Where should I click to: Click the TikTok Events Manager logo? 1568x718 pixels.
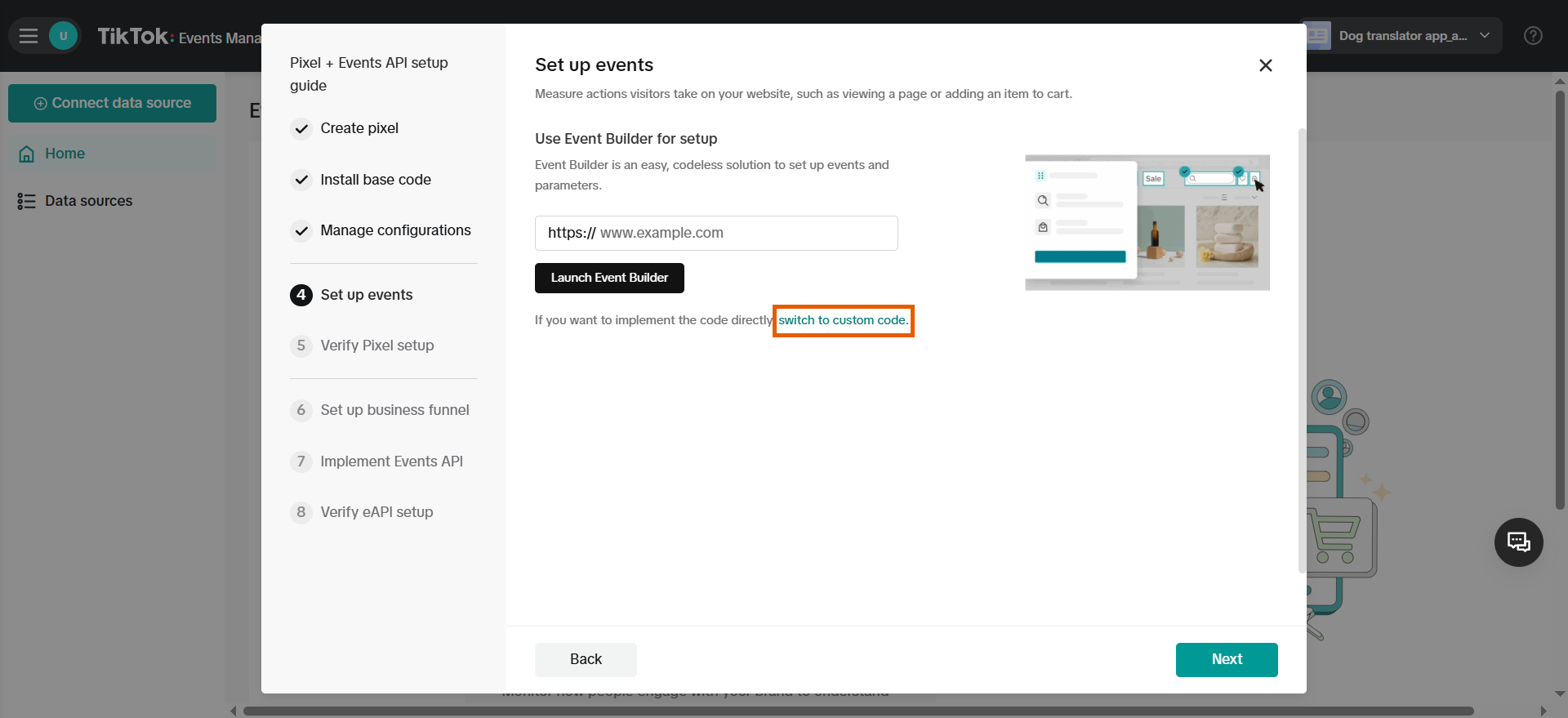(179, 37)
